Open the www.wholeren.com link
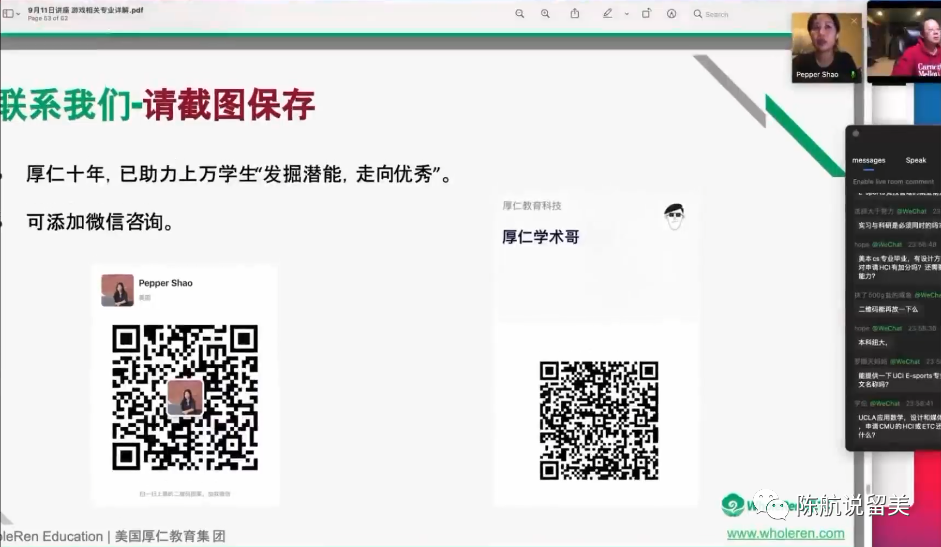This screenshot has width=941, height=547. (x=785, y=534)
